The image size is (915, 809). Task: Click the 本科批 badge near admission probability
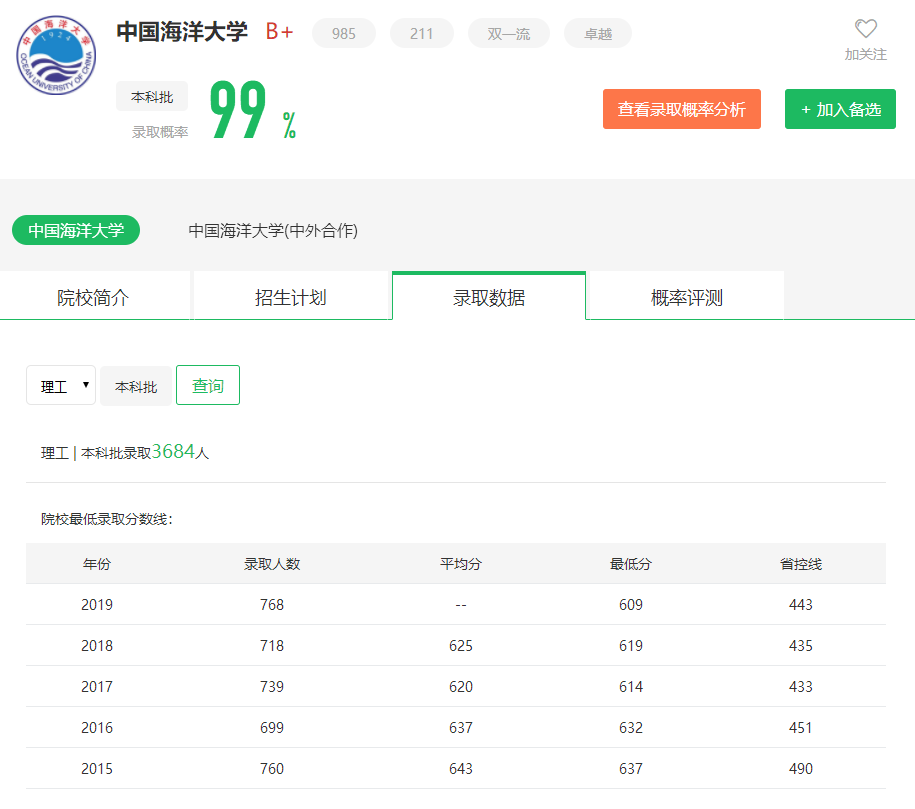point(152,96)
